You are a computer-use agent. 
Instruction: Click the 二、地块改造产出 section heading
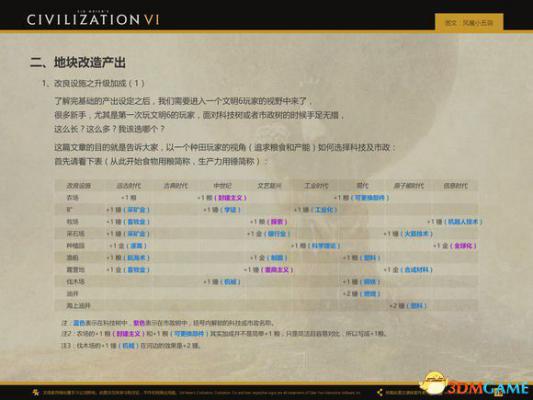click(x=78, y=63)
